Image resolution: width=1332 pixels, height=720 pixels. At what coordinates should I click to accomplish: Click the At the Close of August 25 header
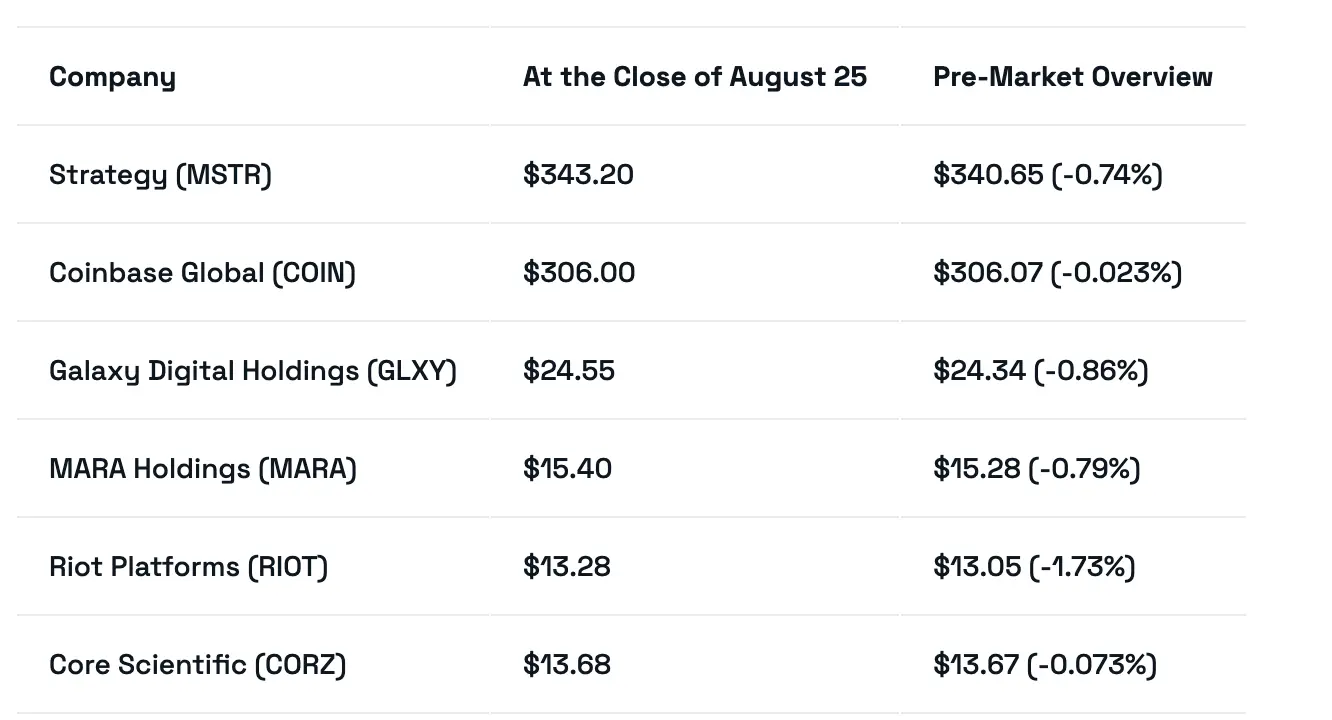pyautogui.click(x=694, y=77)
